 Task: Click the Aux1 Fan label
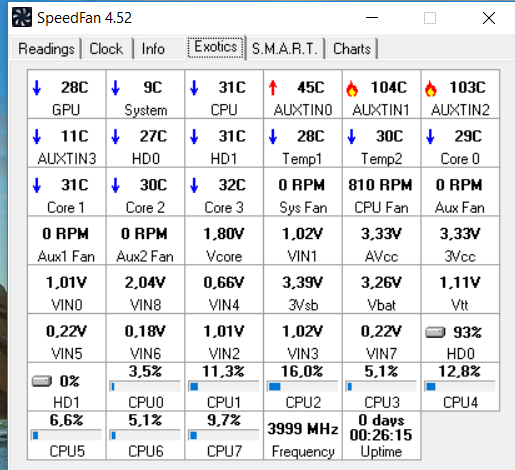pyautogui.click(x=66, y=257)
